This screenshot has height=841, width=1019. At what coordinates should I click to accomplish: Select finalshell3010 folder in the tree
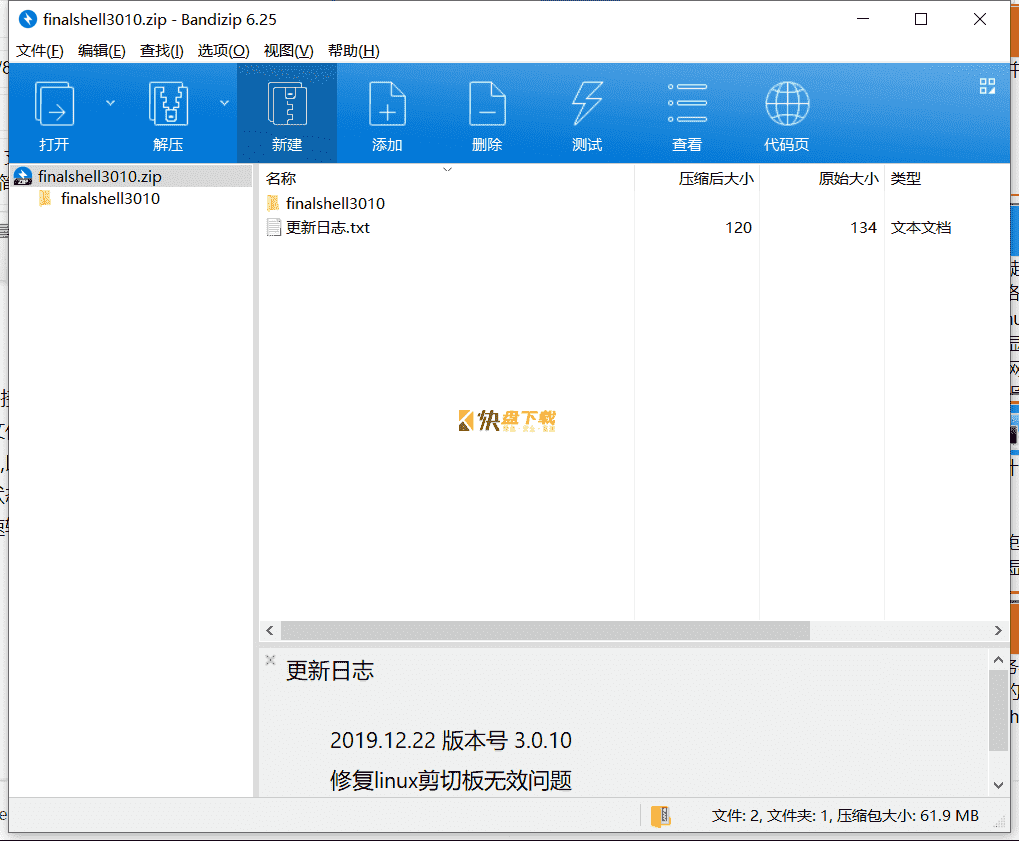point(110,198)
